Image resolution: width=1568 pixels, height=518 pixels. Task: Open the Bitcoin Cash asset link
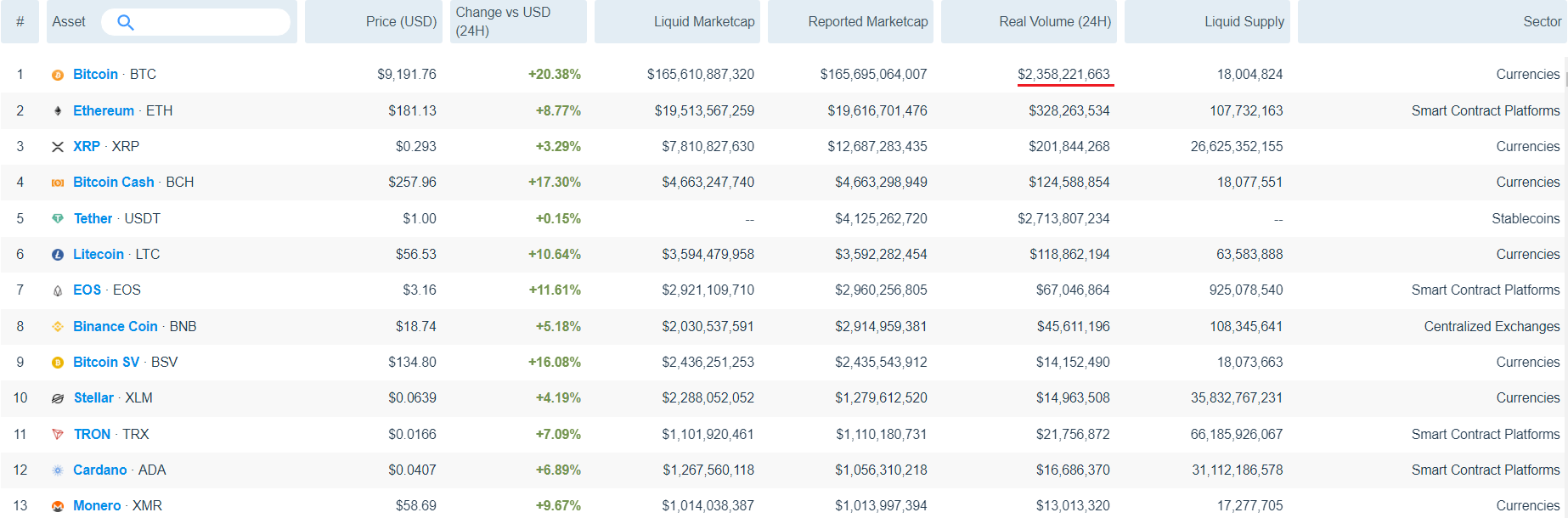[x=114, y=183]
